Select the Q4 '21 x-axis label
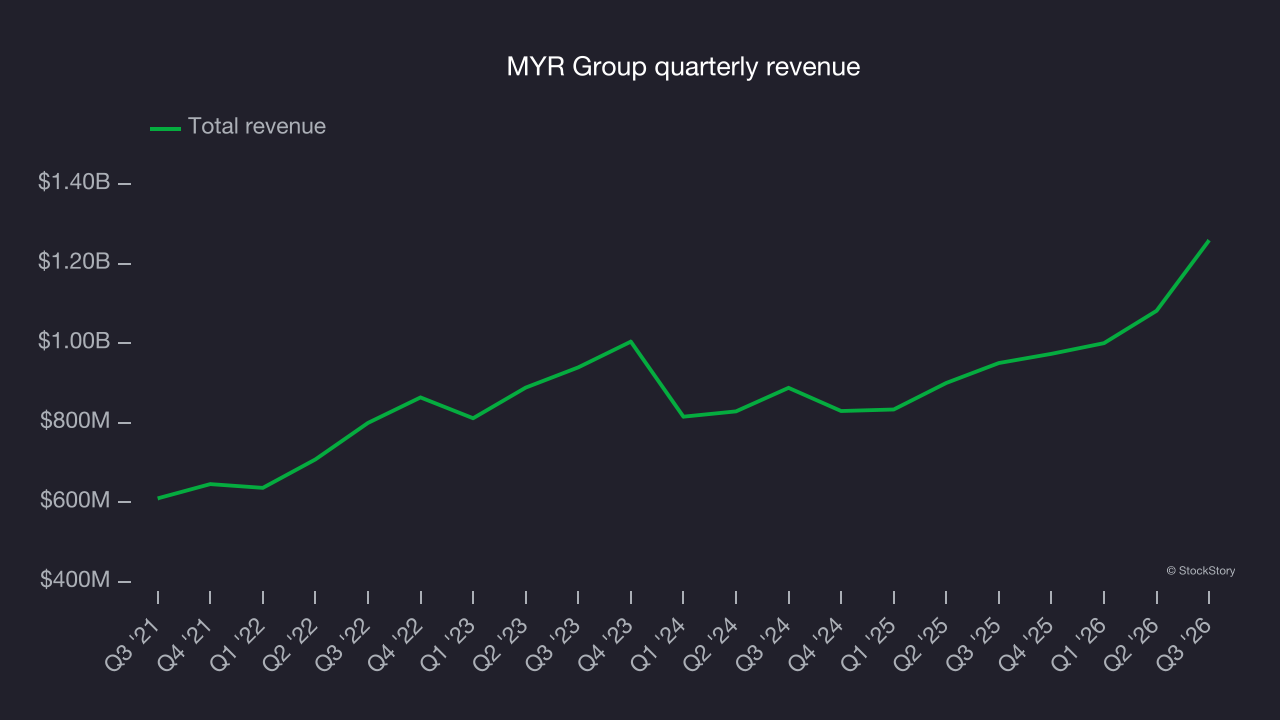The width and height of the screenshot is (1280, 720). point(184,644)
